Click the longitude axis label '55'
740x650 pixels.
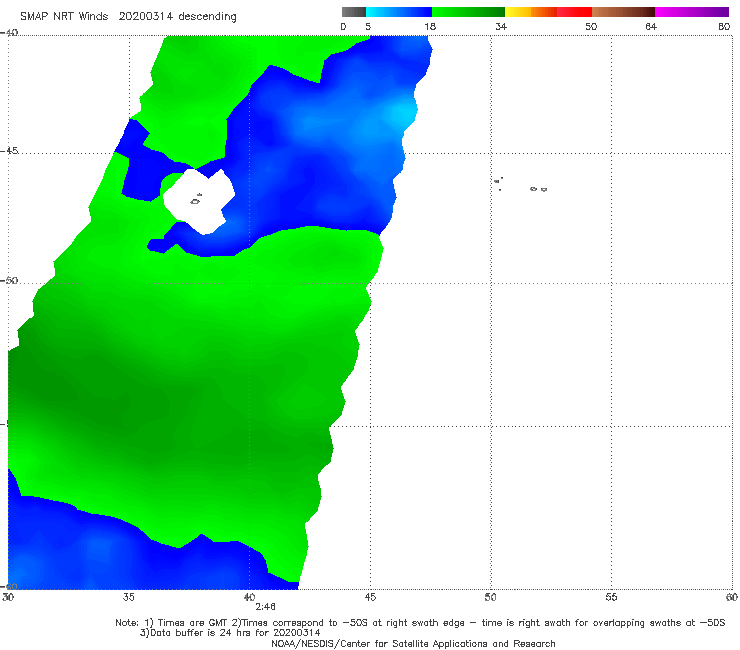coord(611,597)
